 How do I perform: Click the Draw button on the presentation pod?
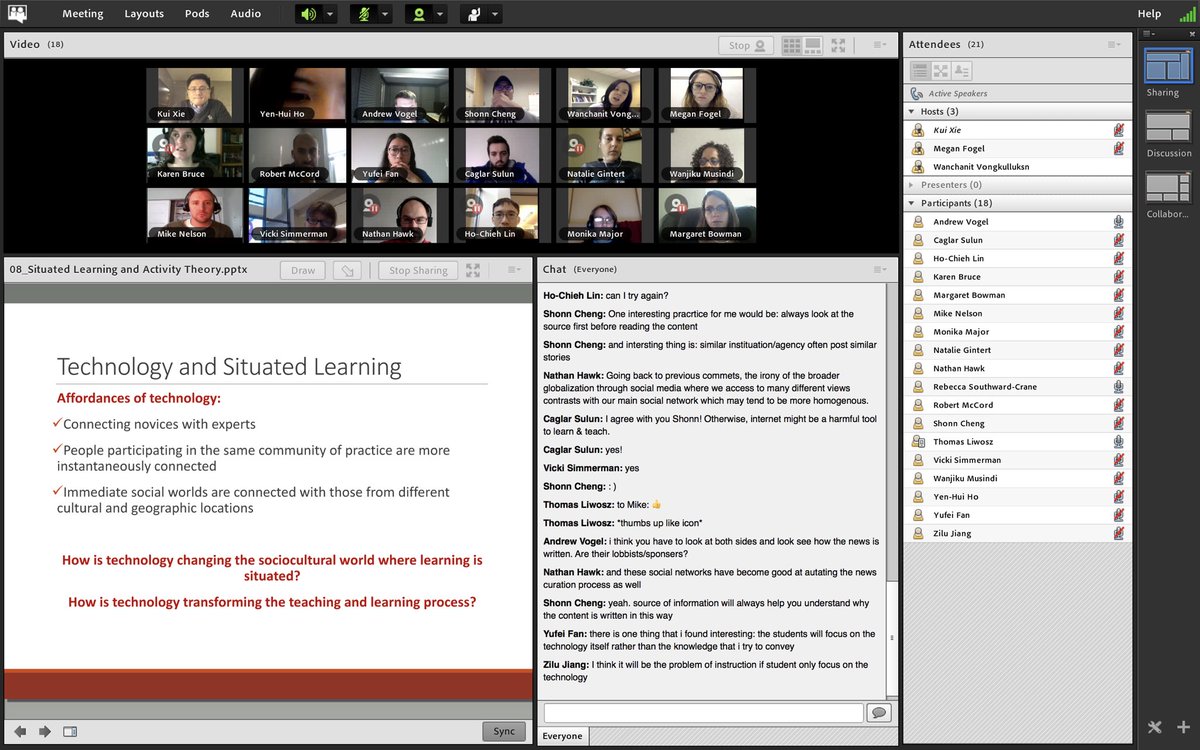(302, 269)
